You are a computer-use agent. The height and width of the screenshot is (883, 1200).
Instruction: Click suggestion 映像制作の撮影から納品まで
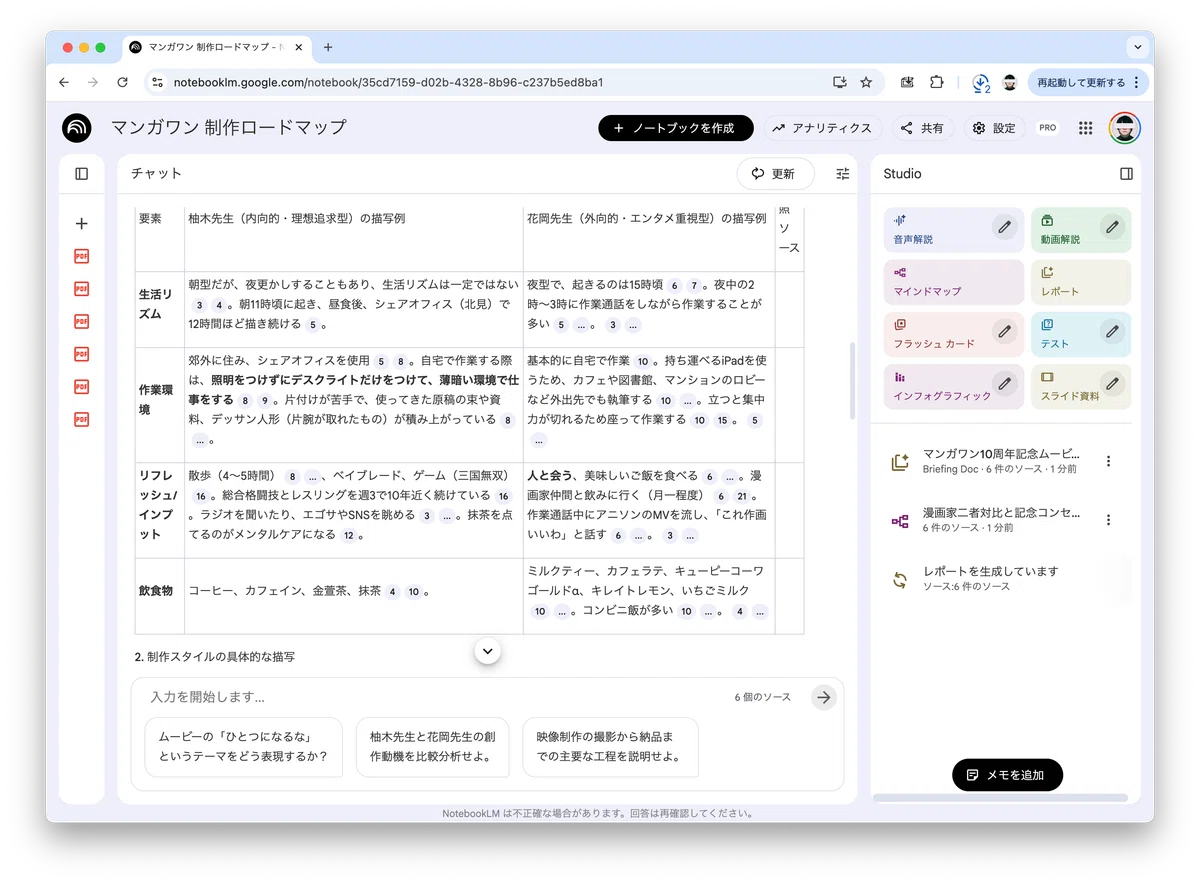coord(610,746)
